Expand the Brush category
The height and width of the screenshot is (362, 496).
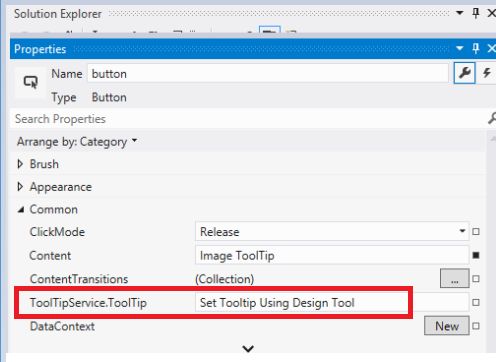tap(20, 164)
